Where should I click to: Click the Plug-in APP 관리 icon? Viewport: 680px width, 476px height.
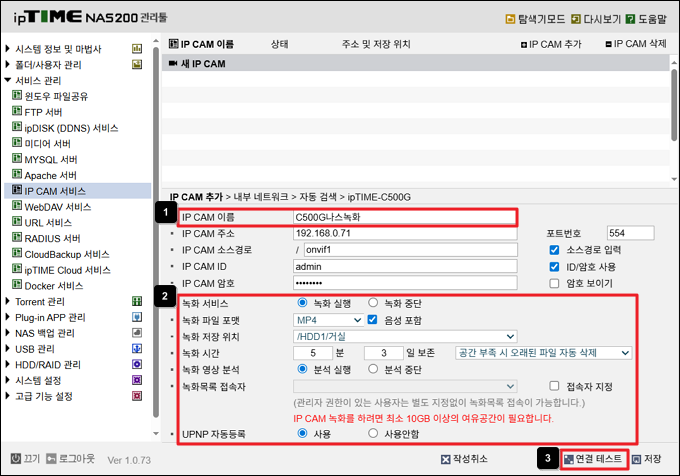point(137,317)
